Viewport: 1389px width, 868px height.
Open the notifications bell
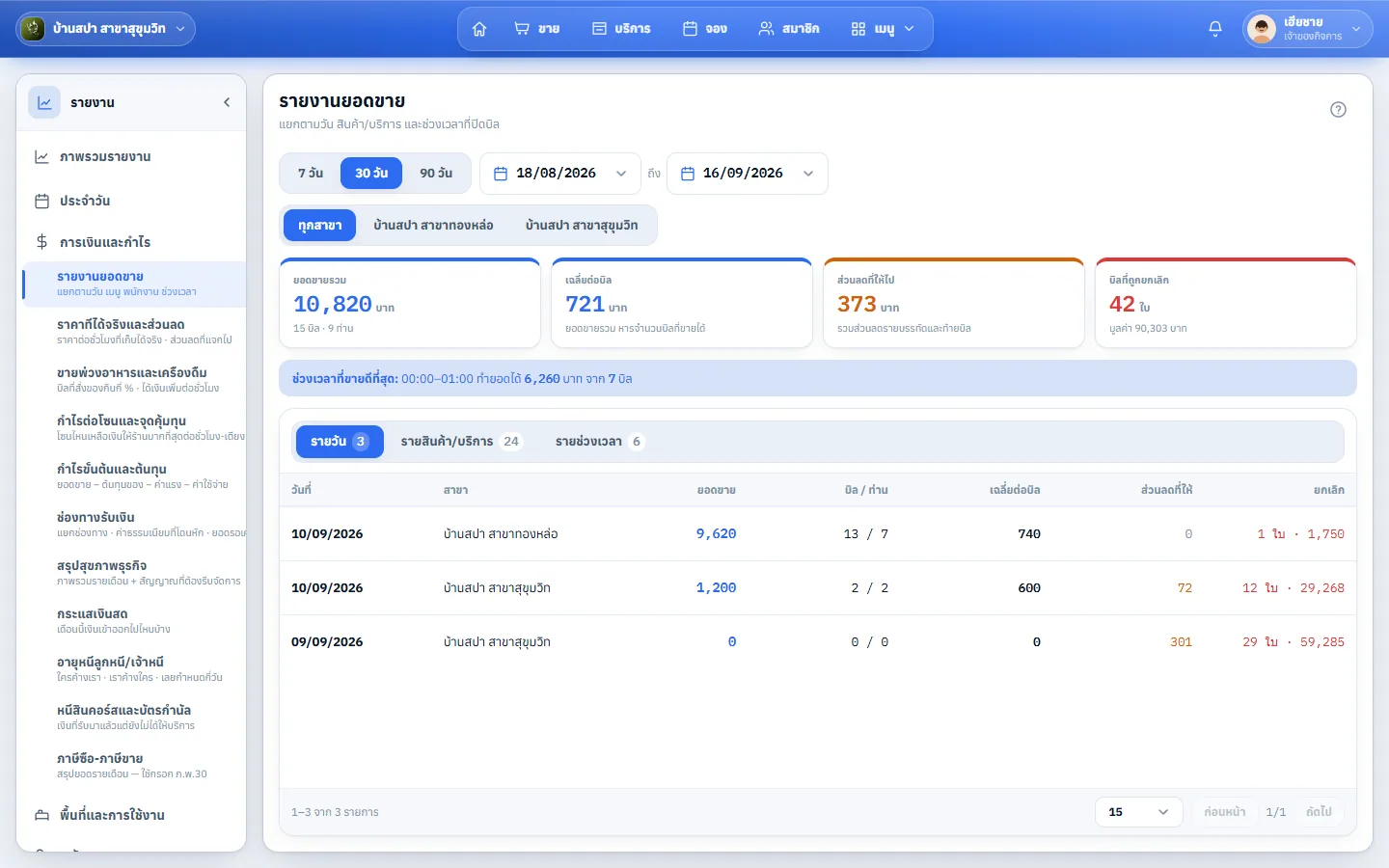pyautogui.click(x=1215, y=29)
